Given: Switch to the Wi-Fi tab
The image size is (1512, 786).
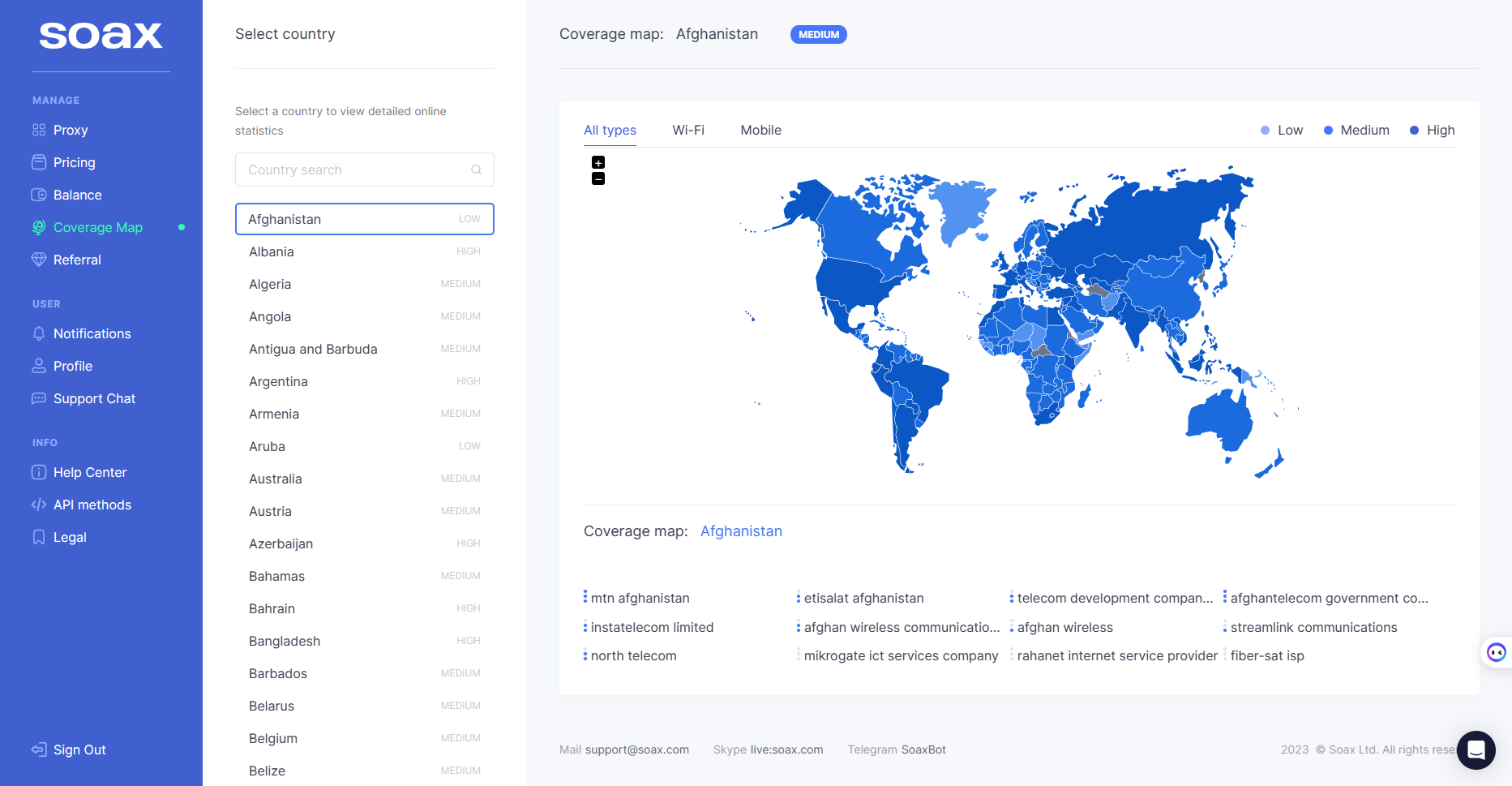Looking at the screenshot, I should click(688, 130).
